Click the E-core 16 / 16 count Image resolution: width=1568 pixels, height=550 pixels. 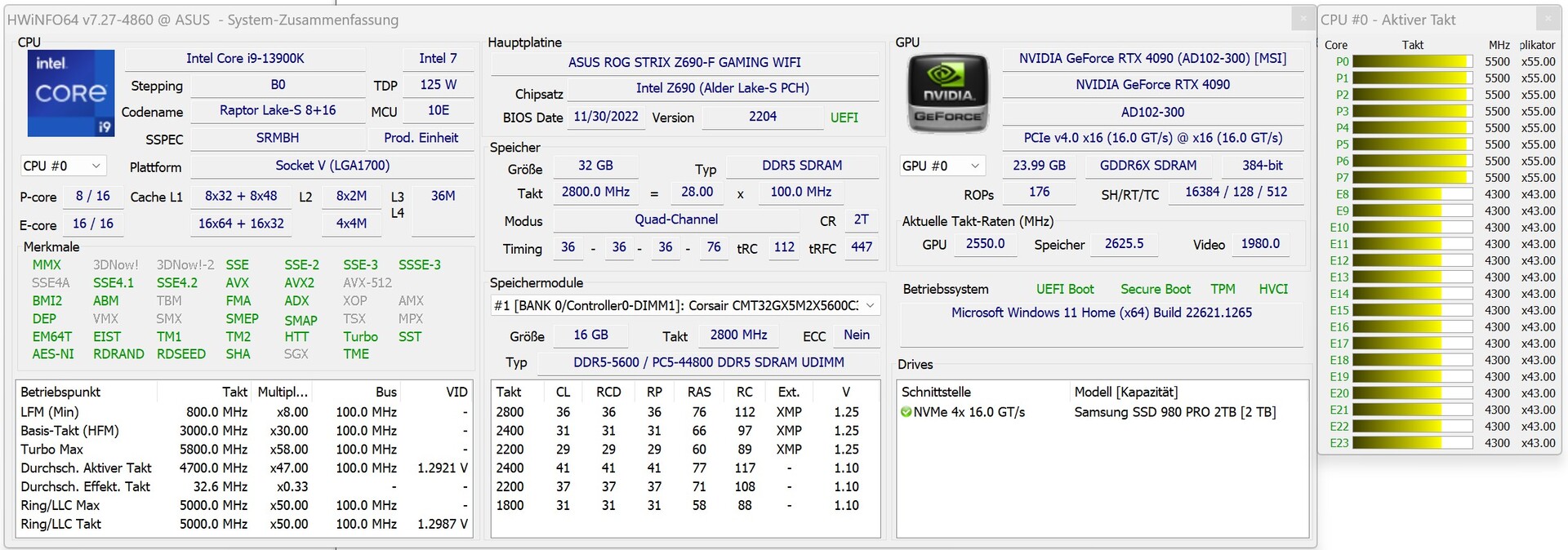pyautogui.click(x=92, y=224)
